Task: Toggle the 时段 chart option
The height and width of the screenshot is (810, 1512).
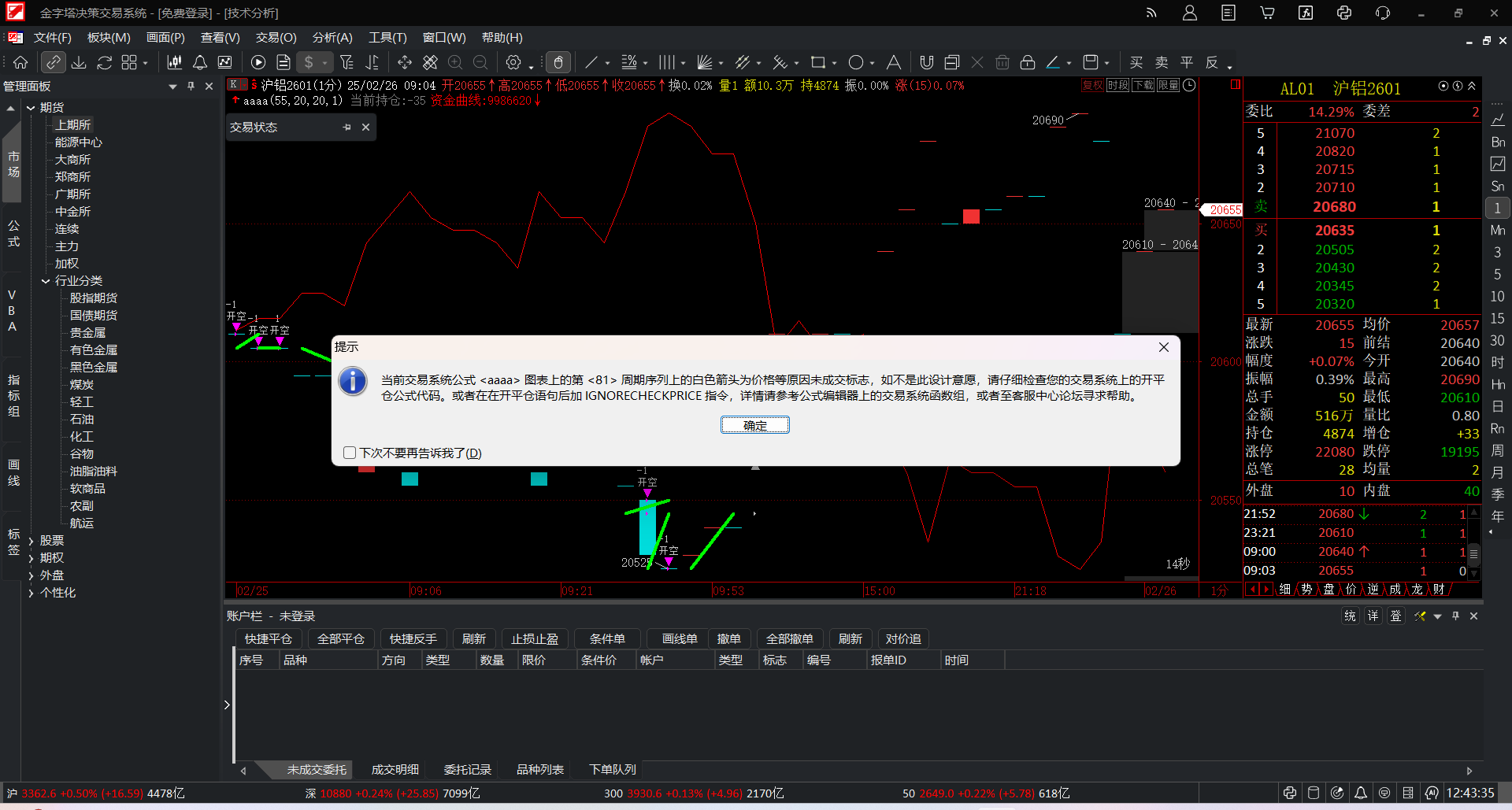Action: click(x=1118, y=85)
